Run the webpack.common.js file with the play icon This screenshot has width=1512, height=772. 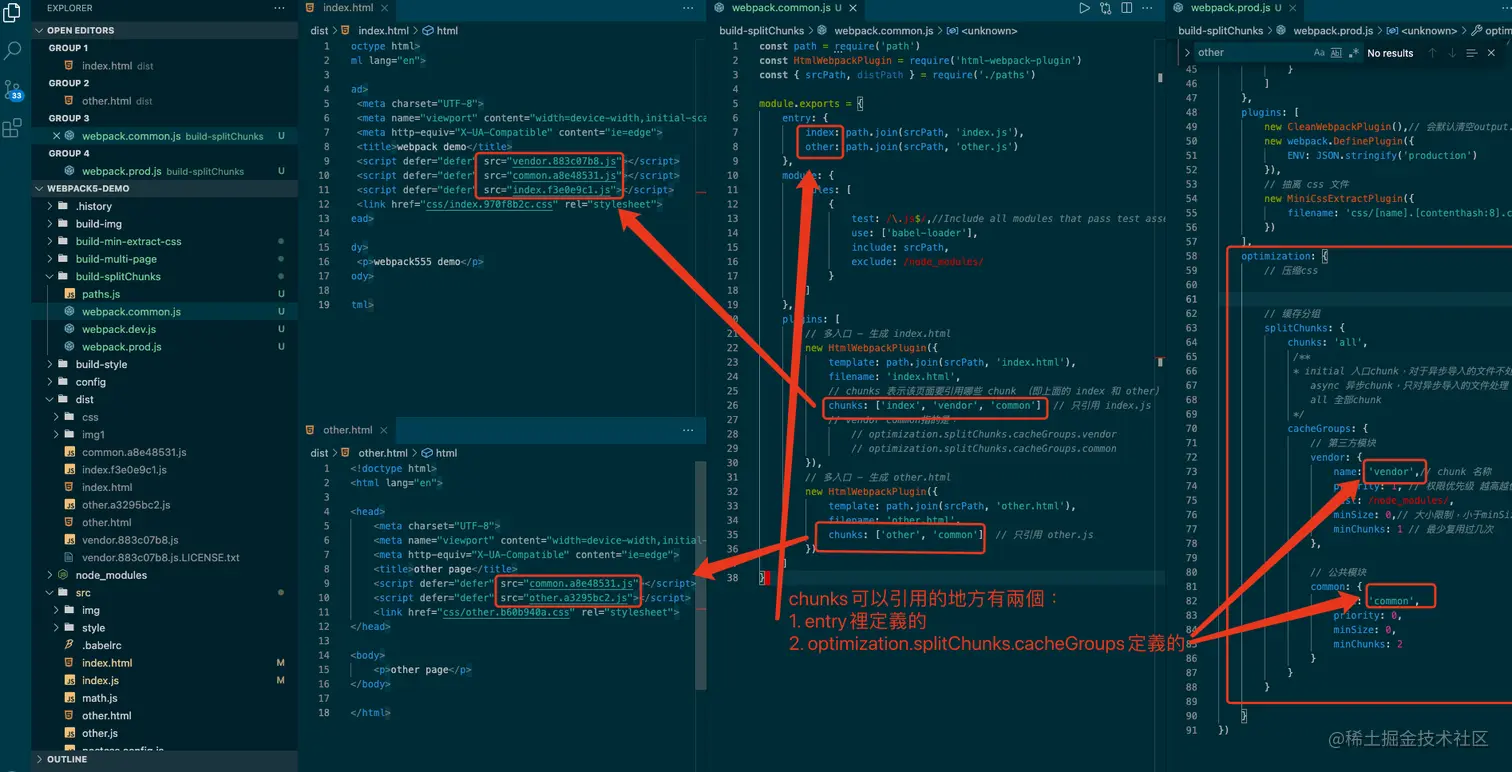point(1084,8)
